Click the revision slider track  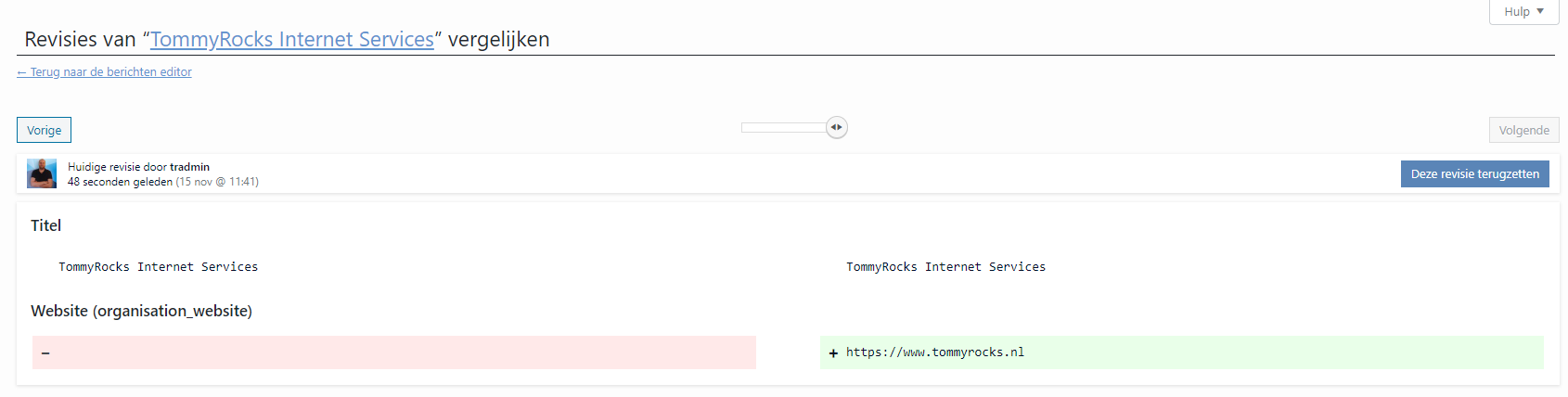pos(784,127)
